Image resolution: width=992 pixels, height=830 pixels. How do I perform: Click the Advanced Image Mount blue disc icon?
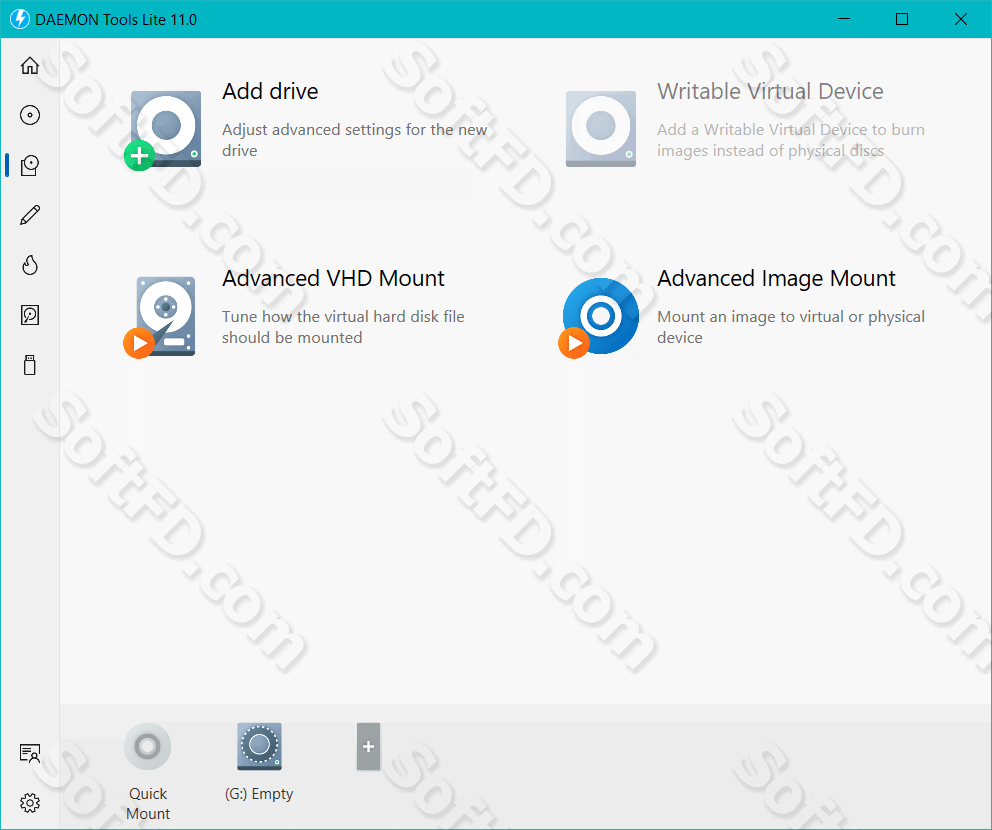[x=598, y=317]
